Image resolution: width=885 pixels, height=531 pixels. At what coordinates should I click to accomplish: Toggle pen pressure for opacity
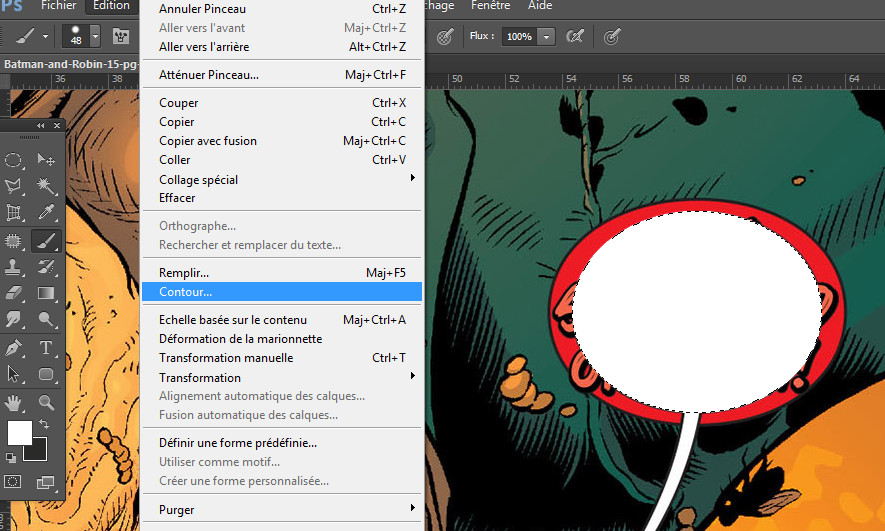[445, 37]
